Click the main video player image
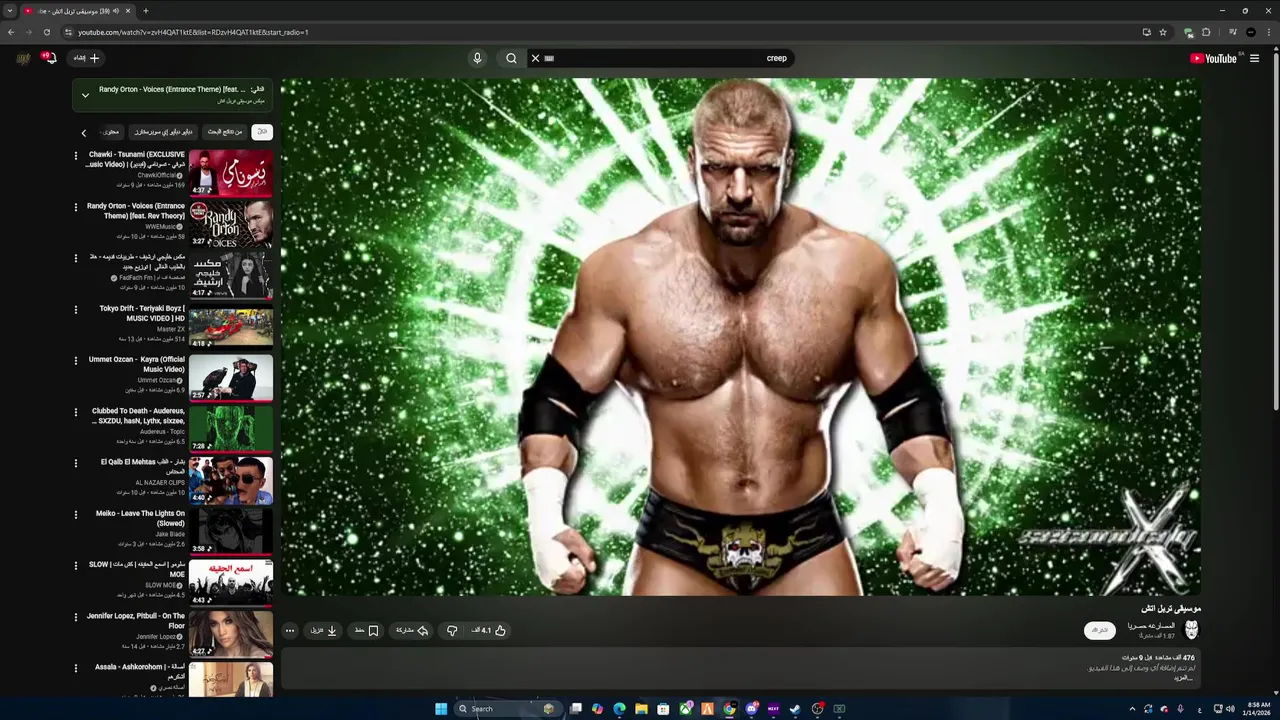This screenshot has height=720, width=1280. (x=740, y=337)
